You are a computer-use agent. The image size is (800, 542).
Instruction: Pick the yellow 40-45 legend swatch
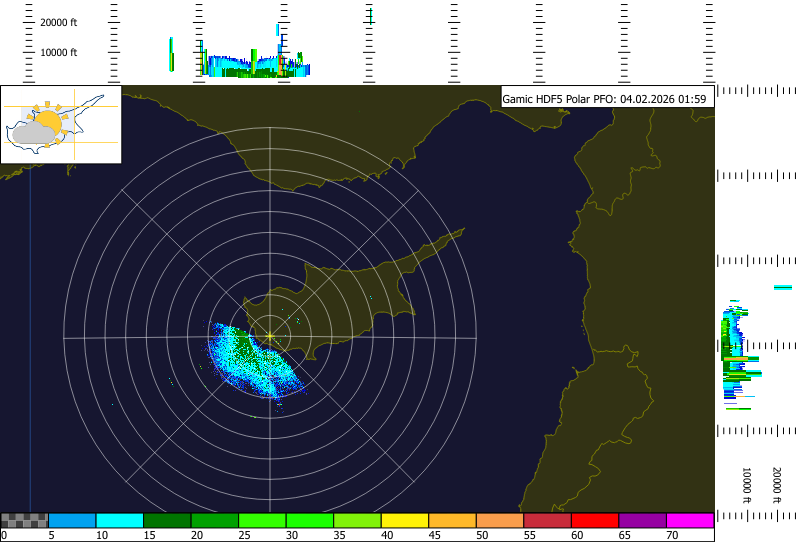coord(405,520)
